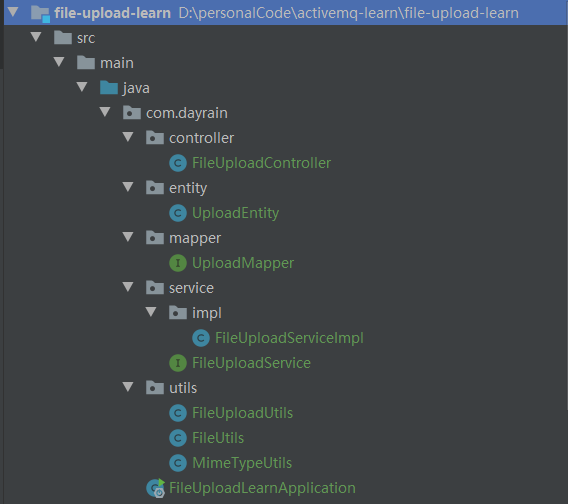Open UploadMapper interface file
This screenshot has width=568, height=504.
click(243, 263)
